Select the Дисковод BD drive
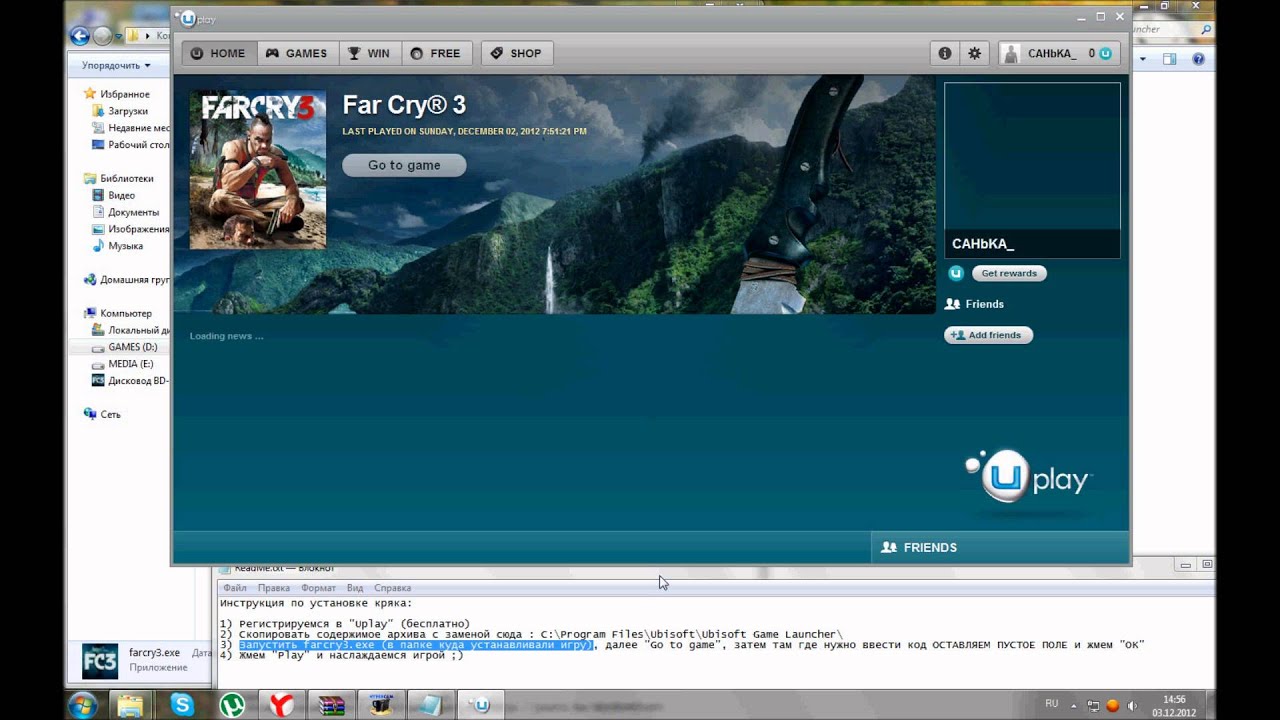This screenshot has width=1280, height=720. pos(130,381)
